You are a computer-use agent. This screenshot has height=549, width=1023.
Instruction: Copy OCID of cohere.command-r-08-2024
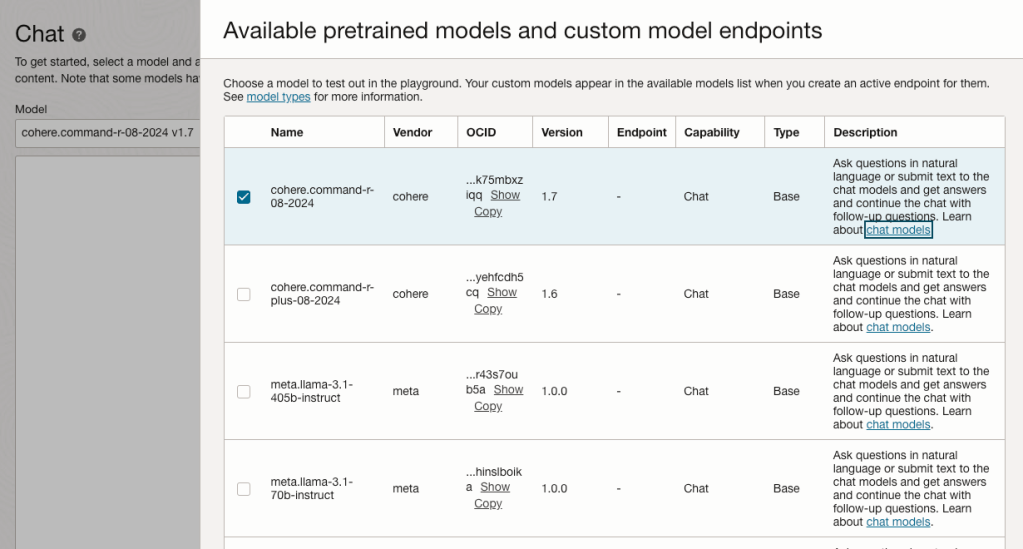(x=488, y=212)
